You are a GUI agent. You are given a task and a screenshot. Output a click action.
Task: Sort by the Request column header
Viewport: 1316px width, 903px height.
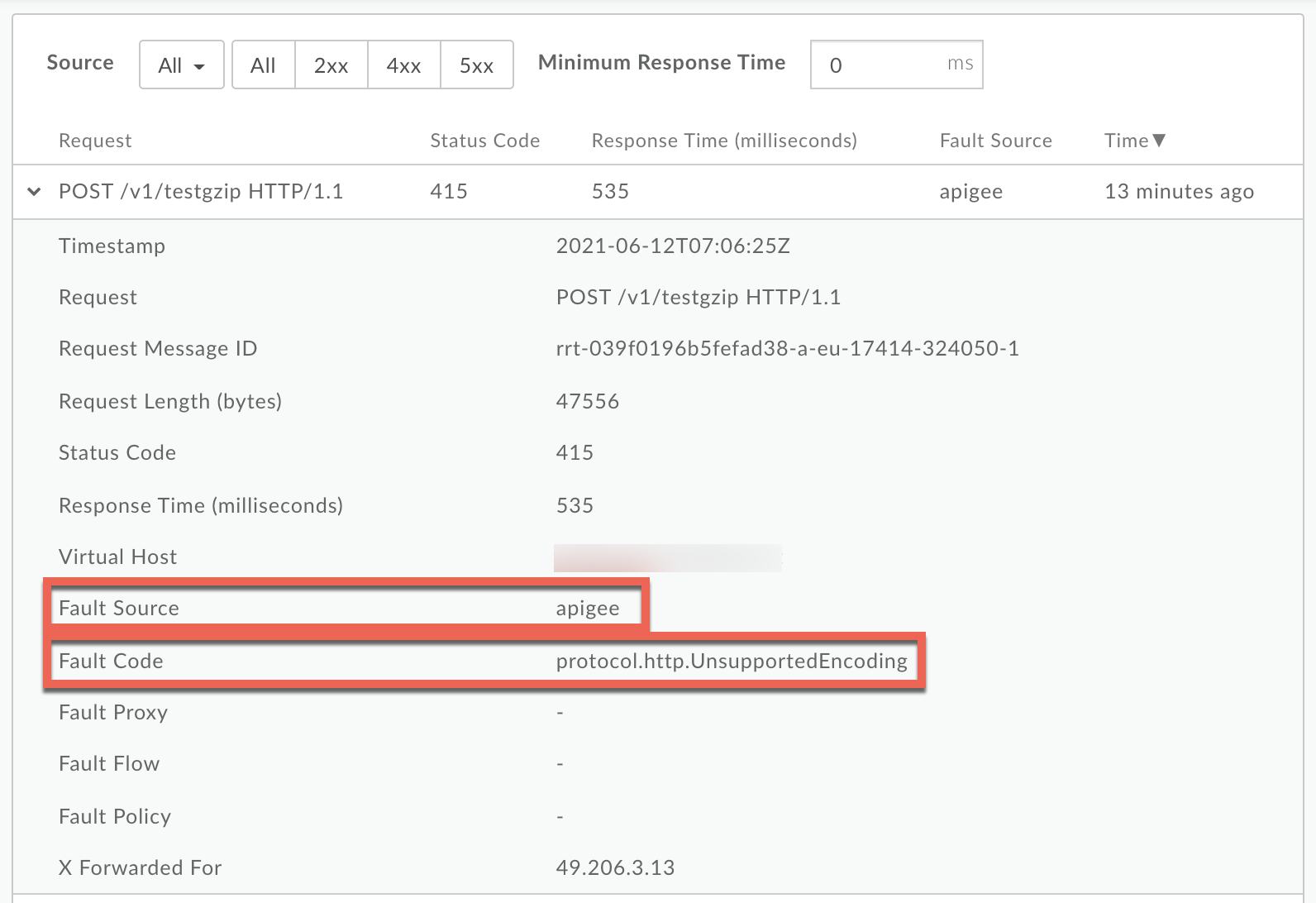click(x=95, y=141)
